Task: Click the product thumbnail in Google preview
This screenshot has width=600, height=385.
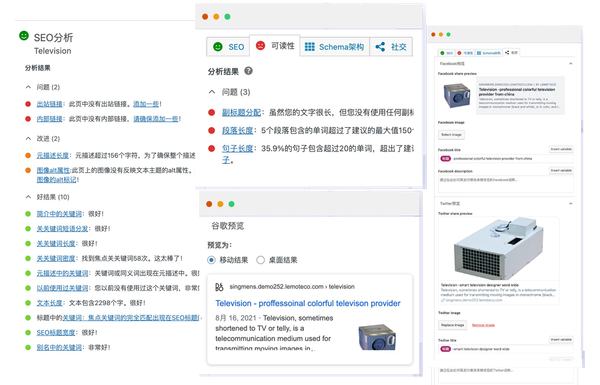Action: pyautogui.click(x=377, y=337)
